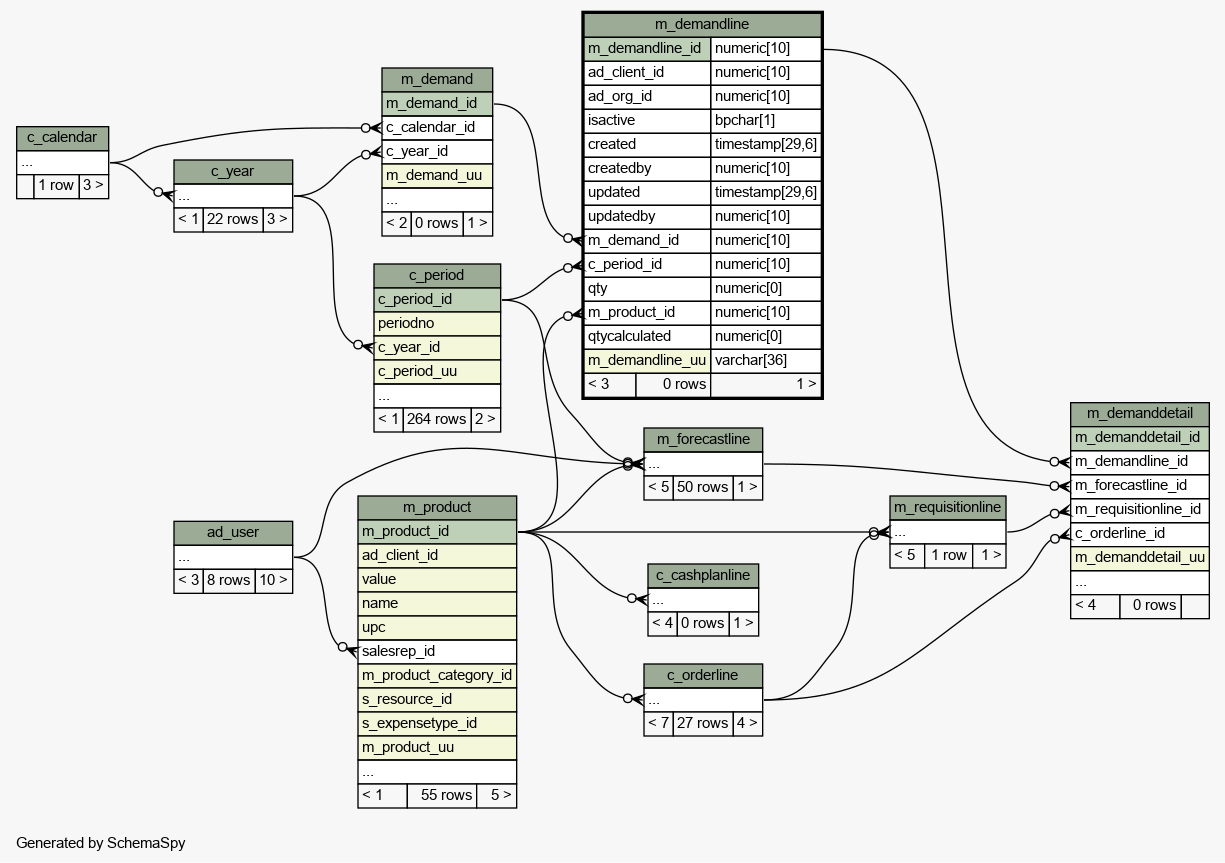Open the m_demandline table header
The width and height of the screenshot is (1225, 863).
(x=702, y=25)
